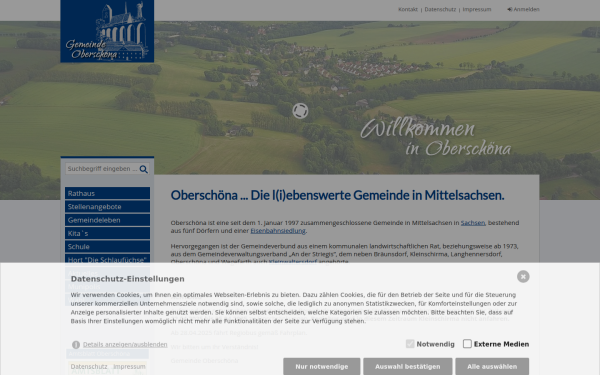The height and width of the screenshot is (375, 600).
Task: Open the Hort Die Schlaufüchse menu item
Action: point(108,259)
